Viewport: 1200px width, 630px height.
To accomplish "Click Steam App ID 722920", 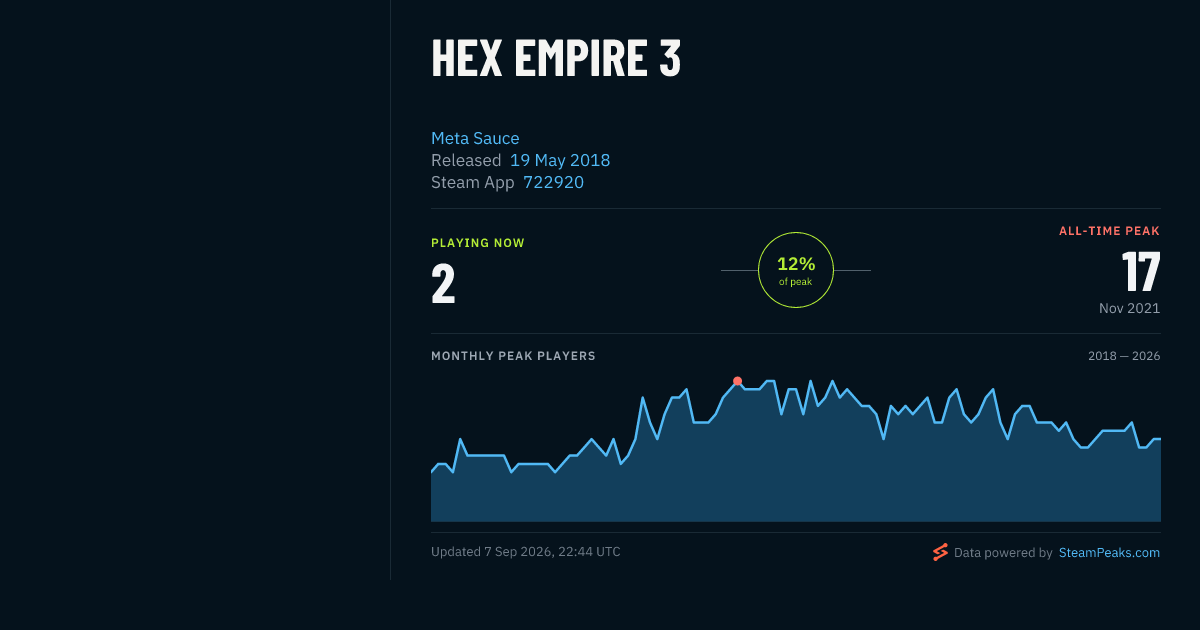I will coord(553,182).
